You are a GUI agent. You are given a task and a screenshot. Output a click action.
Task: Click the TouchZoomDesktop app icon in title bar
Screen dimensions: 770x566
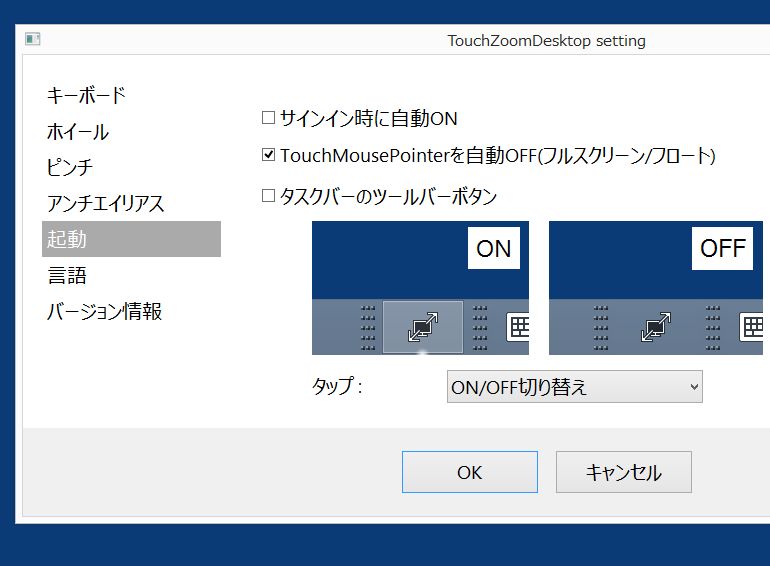(x=32, y=39)
